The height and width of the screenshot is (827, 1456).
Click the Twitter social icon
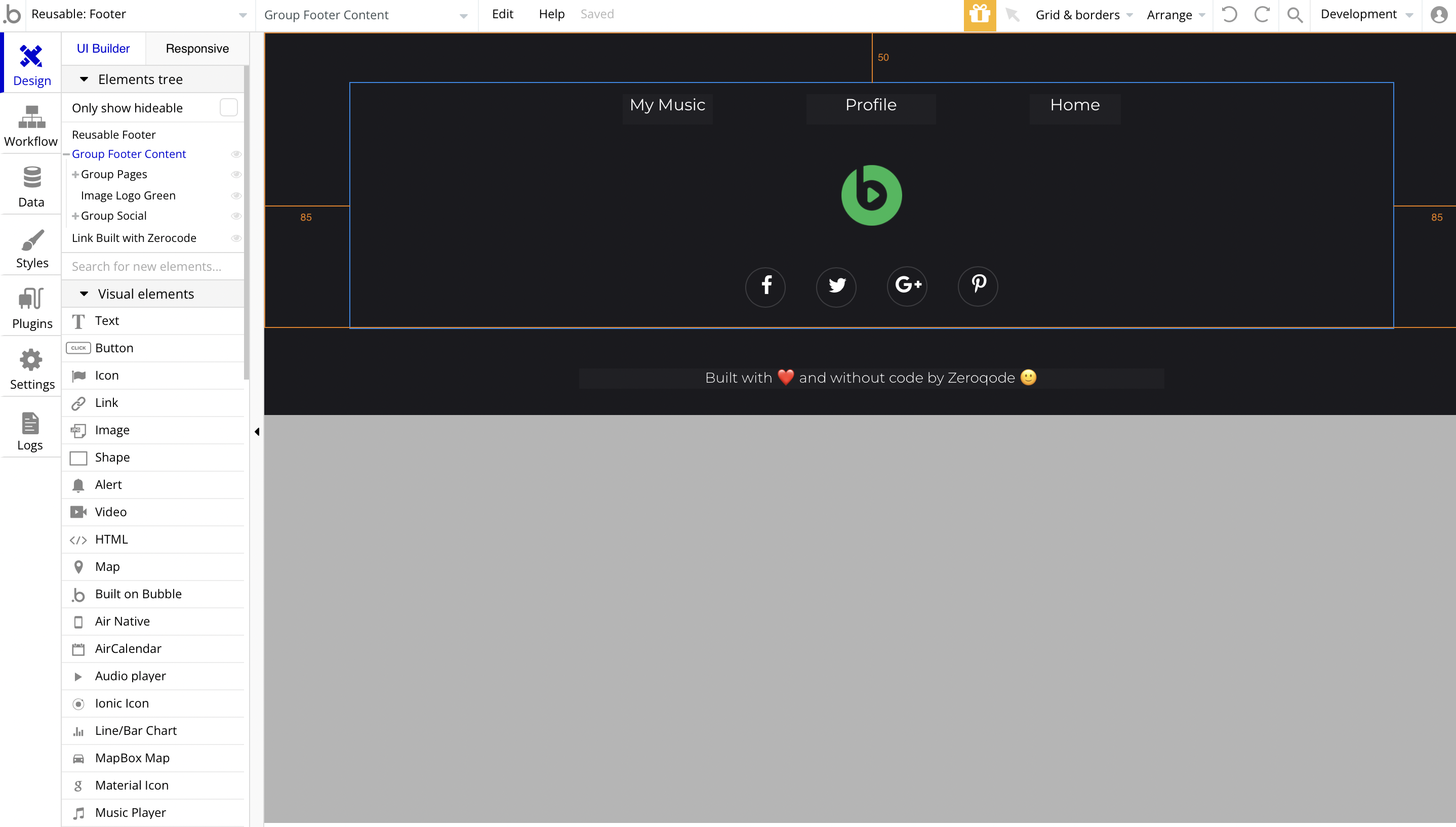[x=836, y=285]
